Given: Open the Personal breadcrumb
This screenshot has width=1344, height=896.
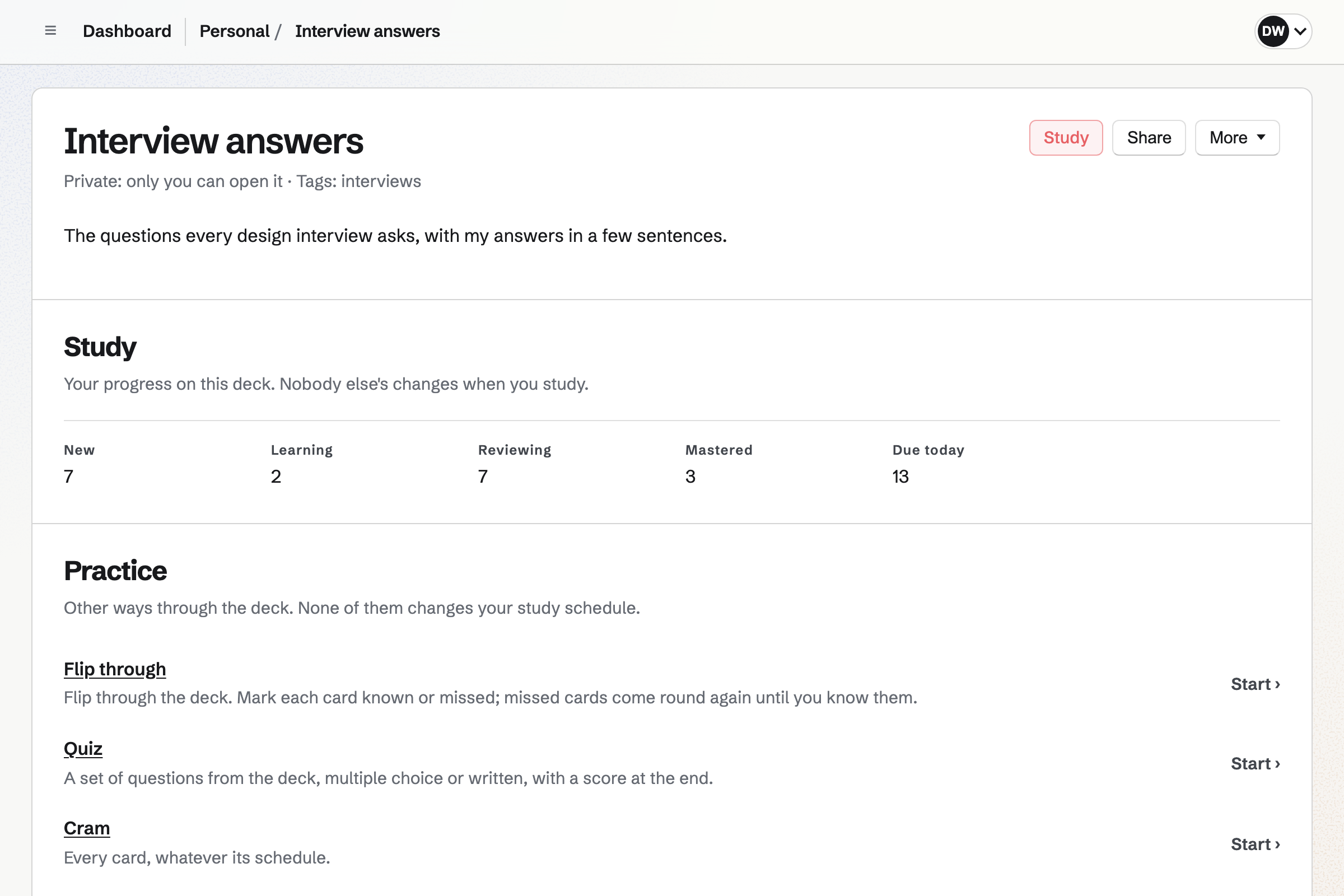Looking at the screenshot, I should point(234,31).
